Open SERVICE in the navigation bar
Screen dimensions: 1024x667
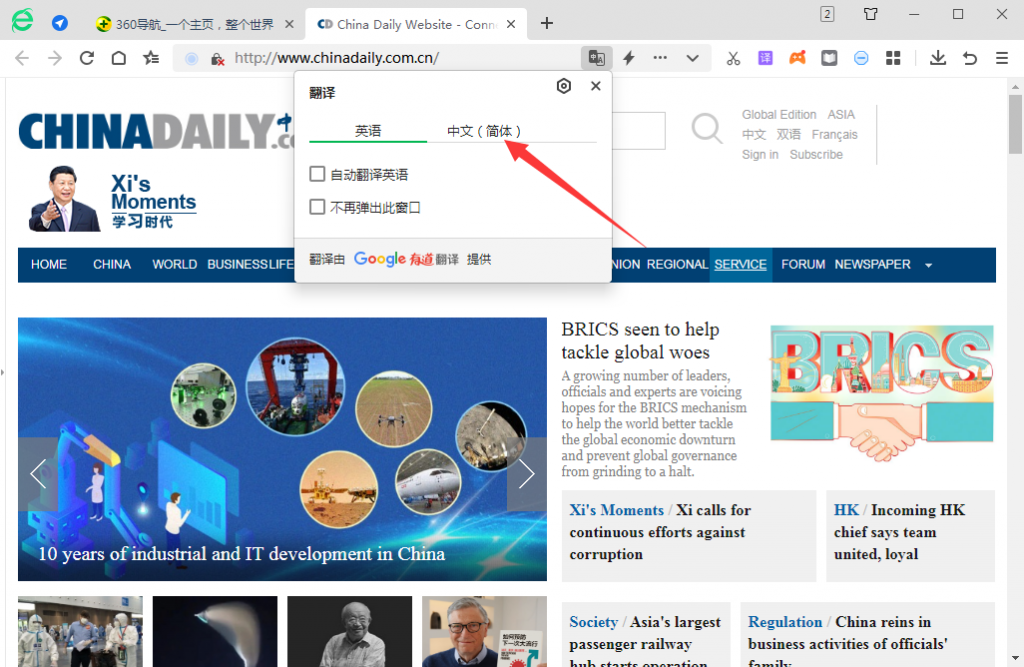(741, 265)
